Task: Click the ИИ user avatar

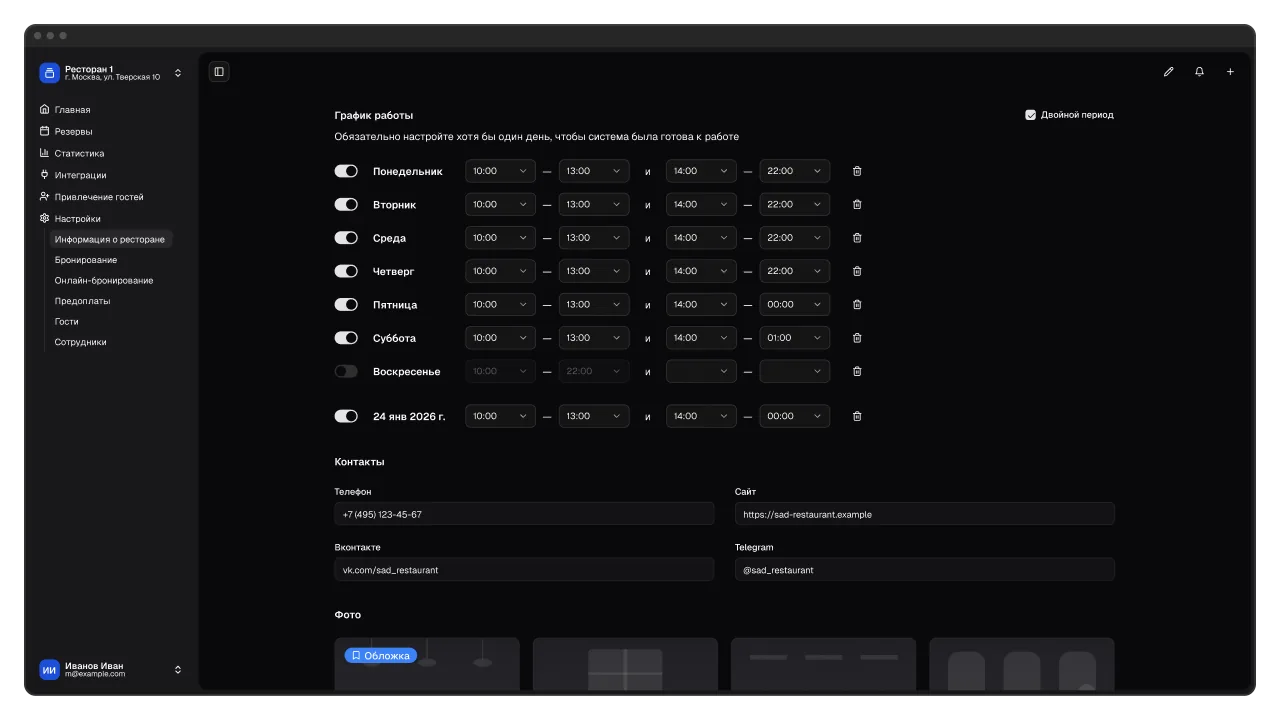Action: [49, 670]
